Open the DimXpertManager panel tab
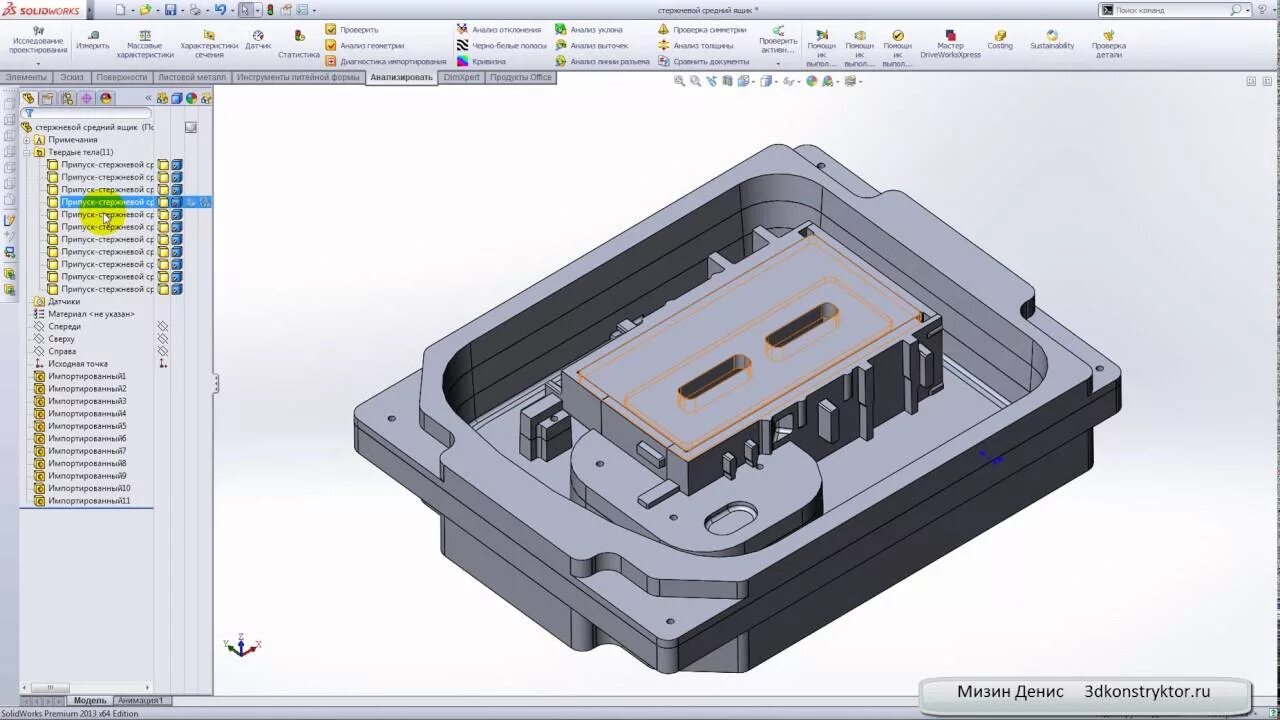Image resolution: width=1280 pixels, height=720 pixels. (x=86, y=98)
